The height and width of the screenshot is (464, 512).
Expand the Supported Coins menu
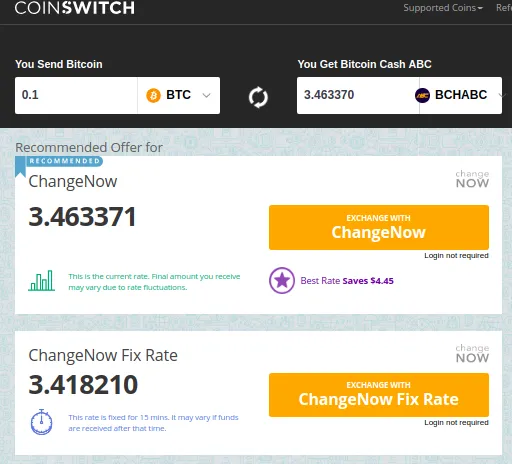click(x=443, y=8)
